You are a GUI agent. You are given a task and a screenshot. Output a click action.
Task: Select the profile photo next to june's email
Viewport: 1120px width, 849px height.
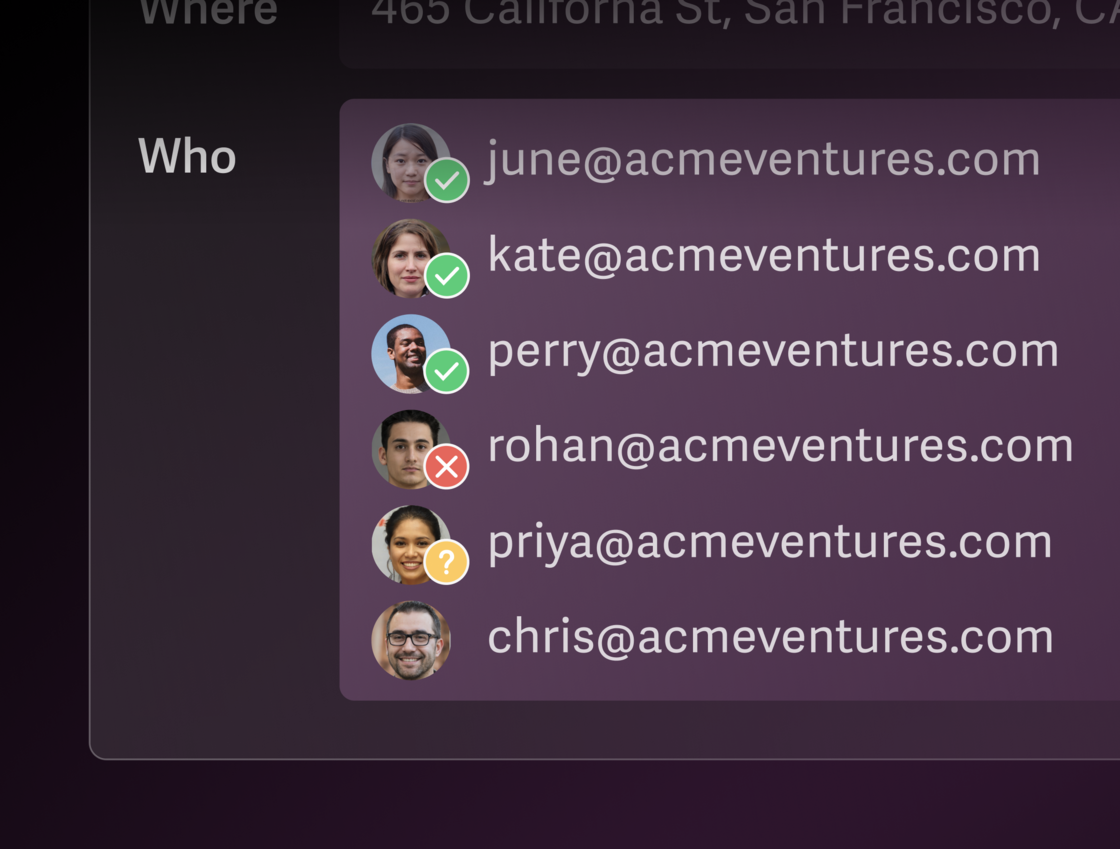405,158
